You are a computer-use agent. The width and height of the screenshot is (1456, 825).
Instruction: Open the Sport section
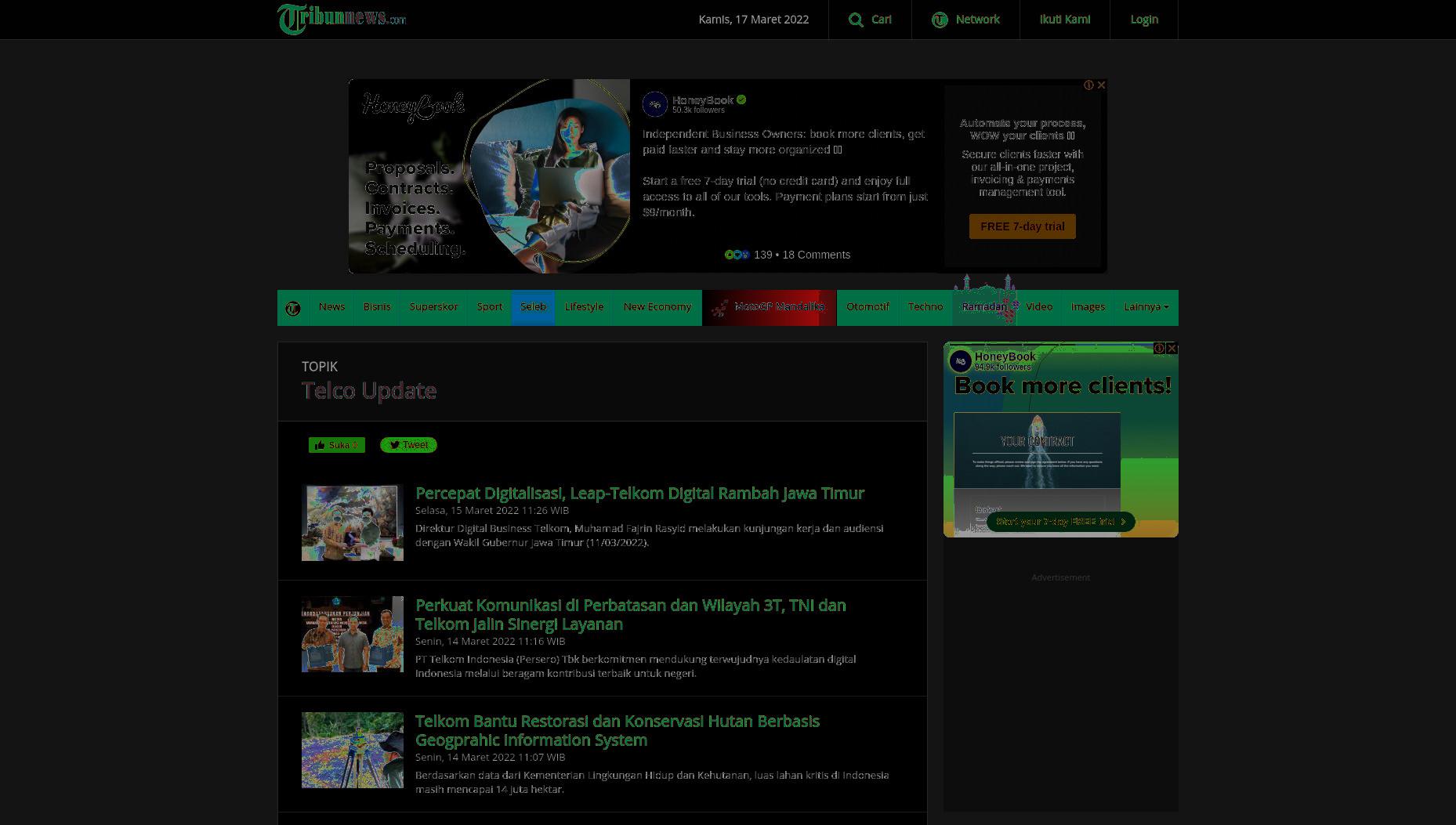[490, 307]
